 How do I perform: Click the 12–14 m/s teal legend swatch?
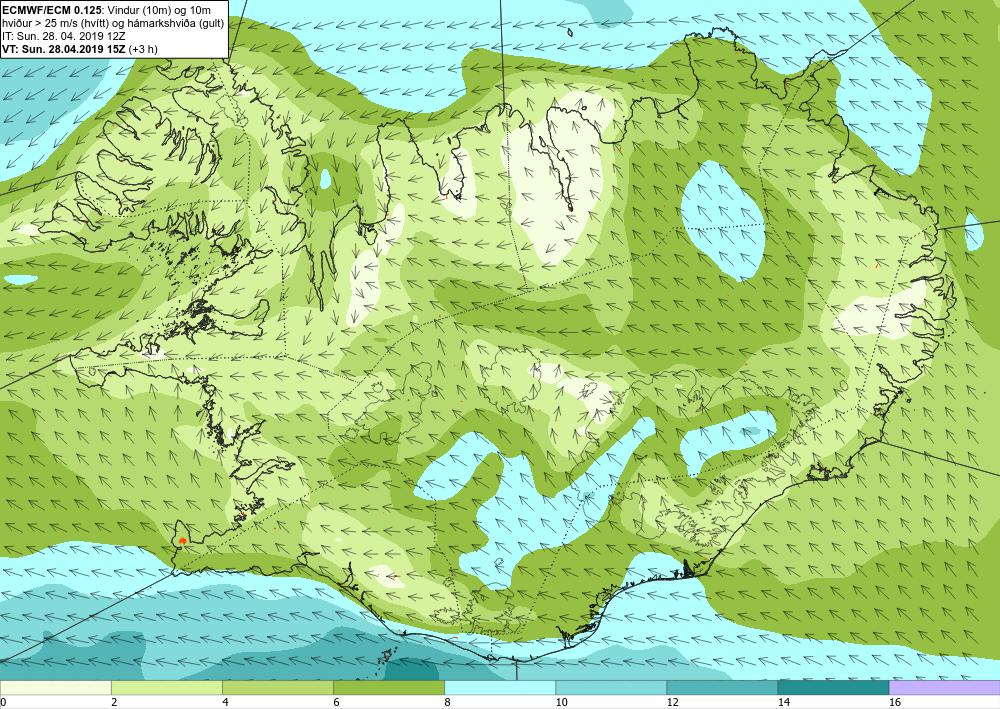click(722, 687)
